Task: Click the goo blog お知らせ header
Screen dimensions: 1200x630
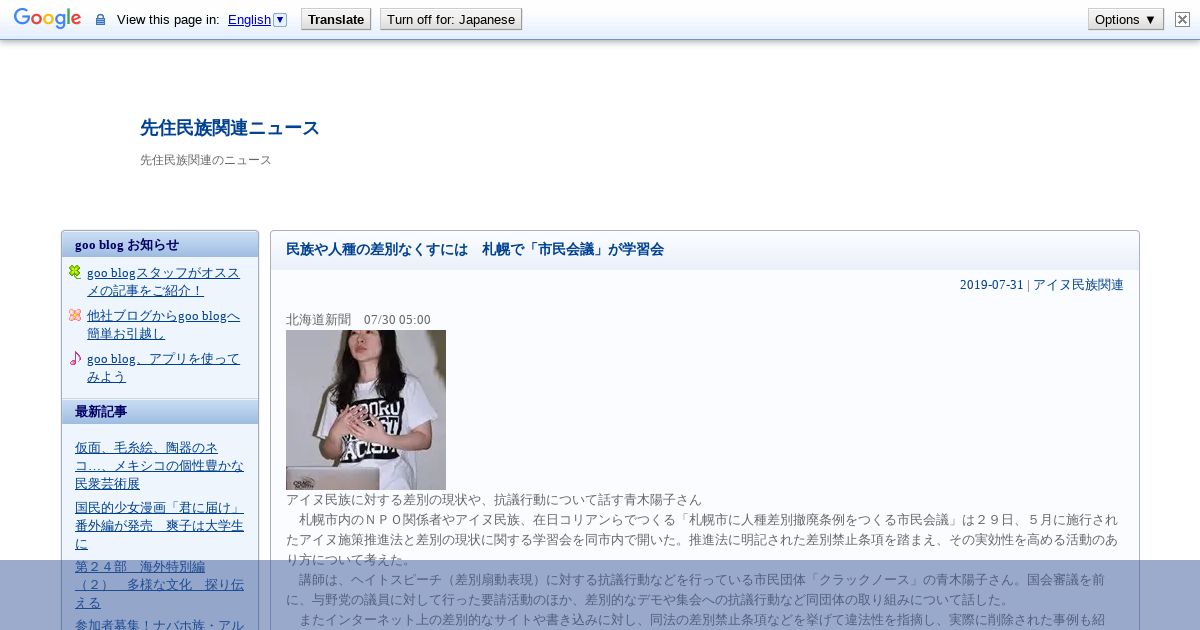Action: click(160, 244)
